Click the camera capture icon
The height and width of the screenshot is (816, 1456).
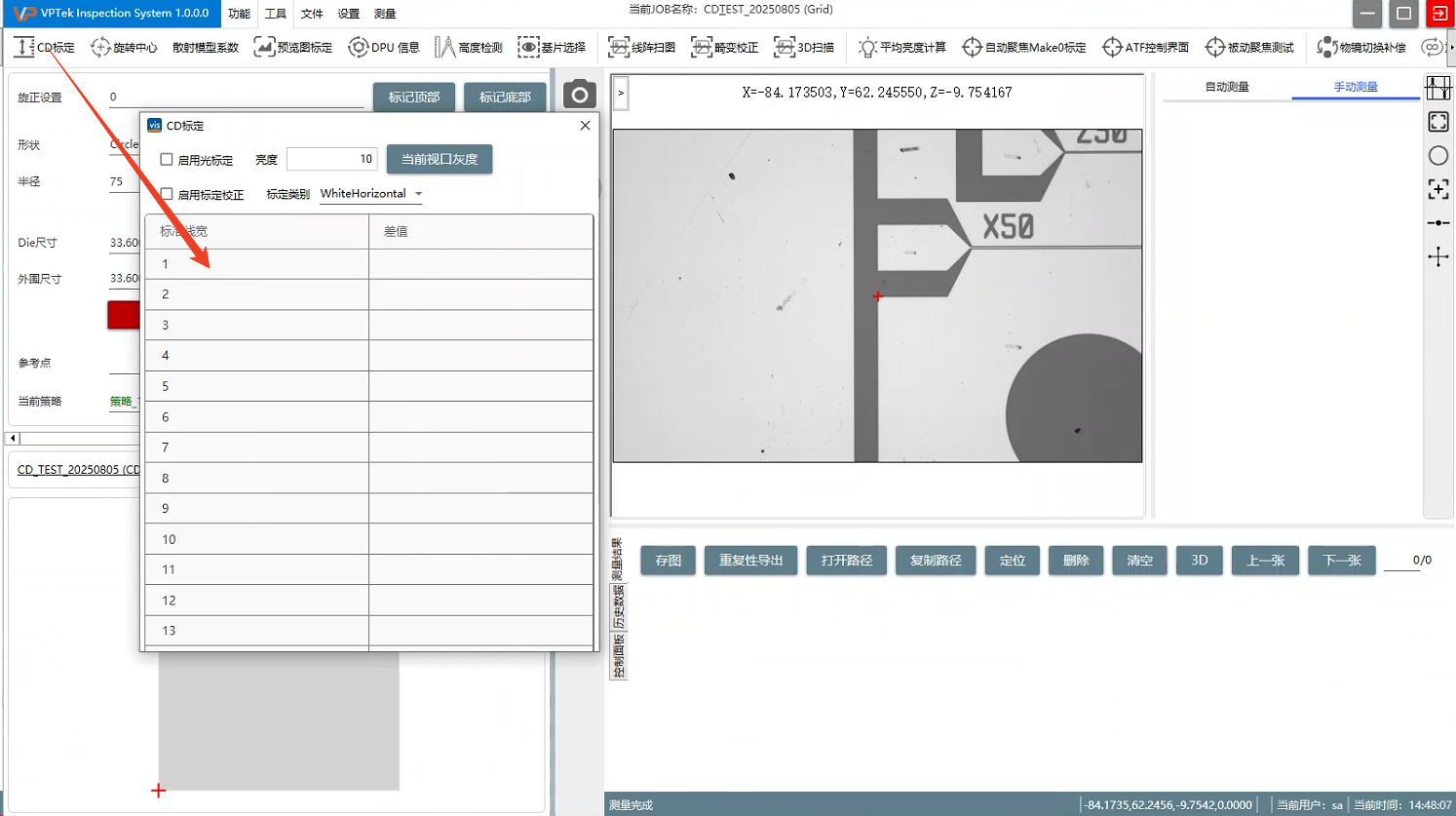click(x=579, y=95)
